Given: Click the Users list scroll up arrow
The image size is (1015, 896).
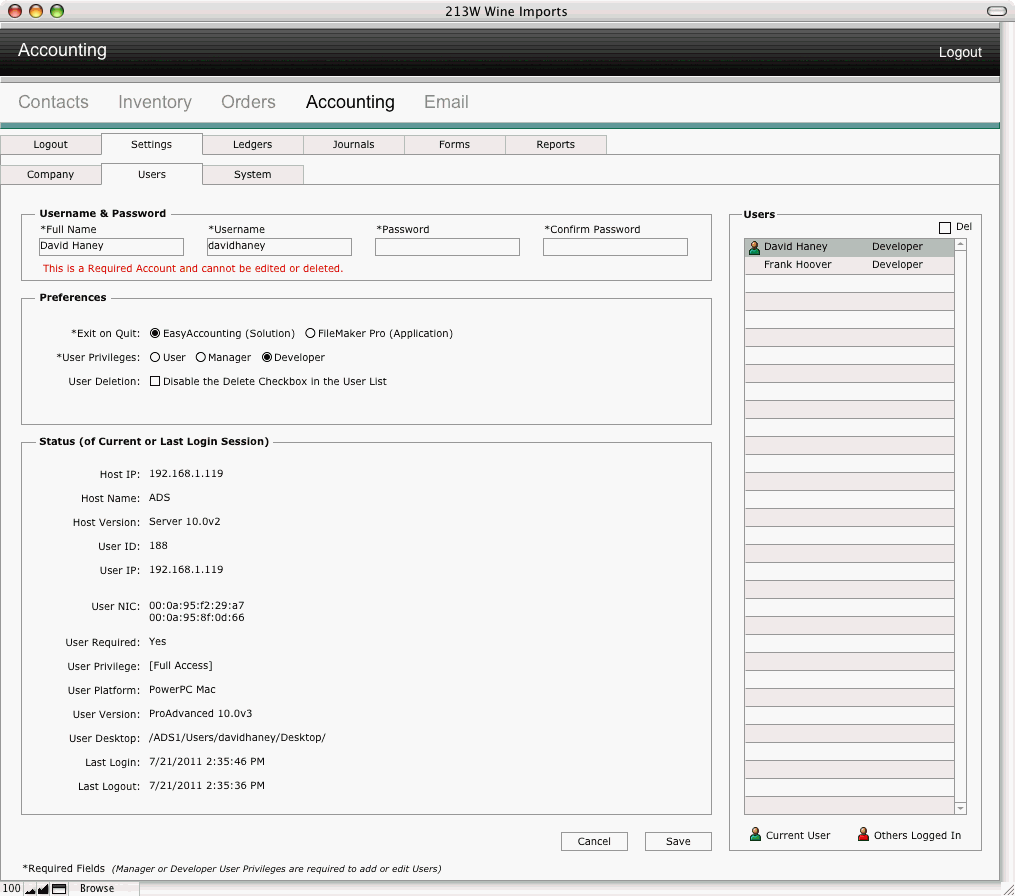Looking at the screenshot, I should tap(961, 245).
